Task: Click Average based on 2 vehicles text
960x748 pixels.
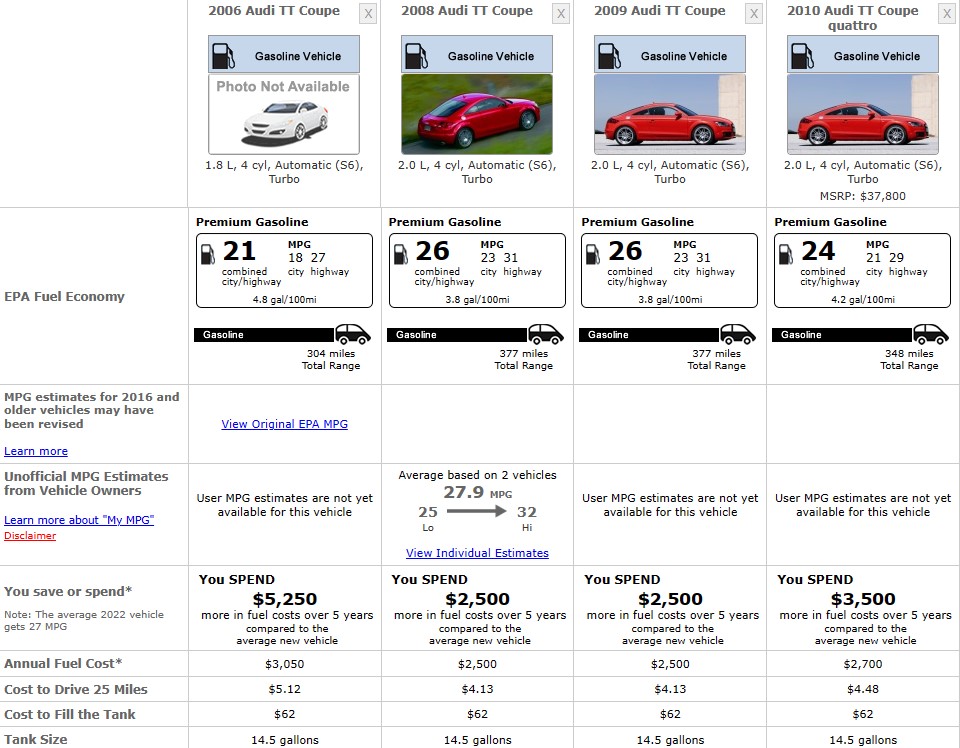Action: tap(478, 475)
